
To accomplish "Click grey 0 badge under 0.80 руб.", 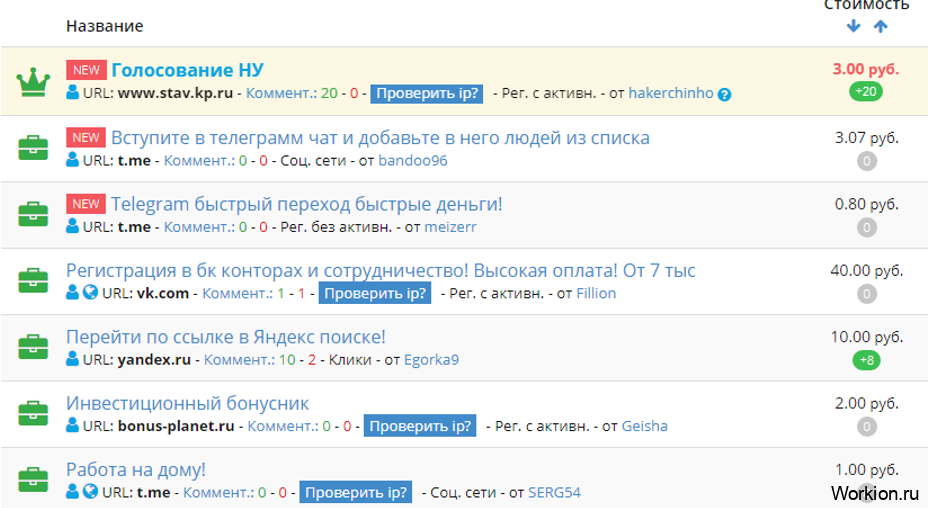I will tap(867, 227).
